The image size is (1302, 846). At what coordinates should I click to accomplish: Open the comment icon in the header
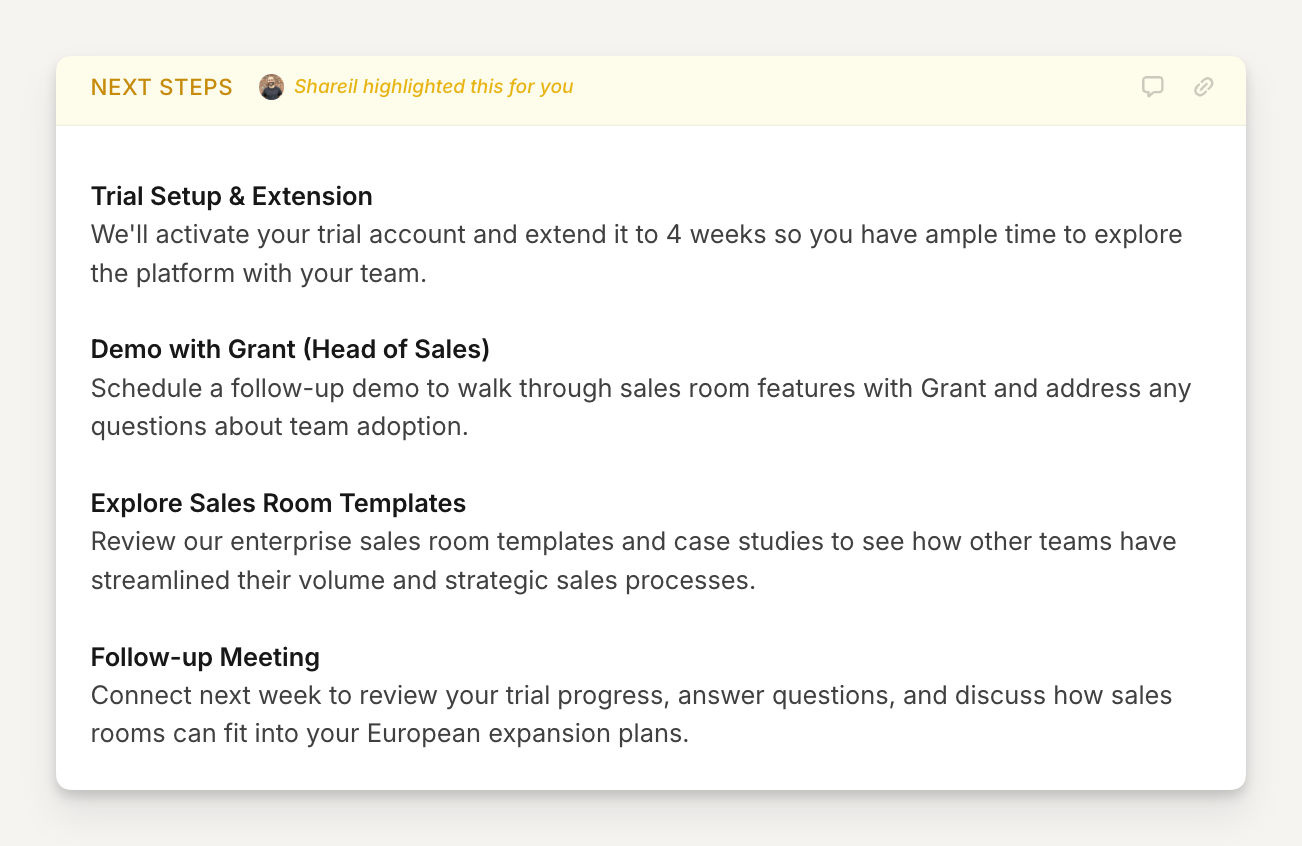[1153, 87]
